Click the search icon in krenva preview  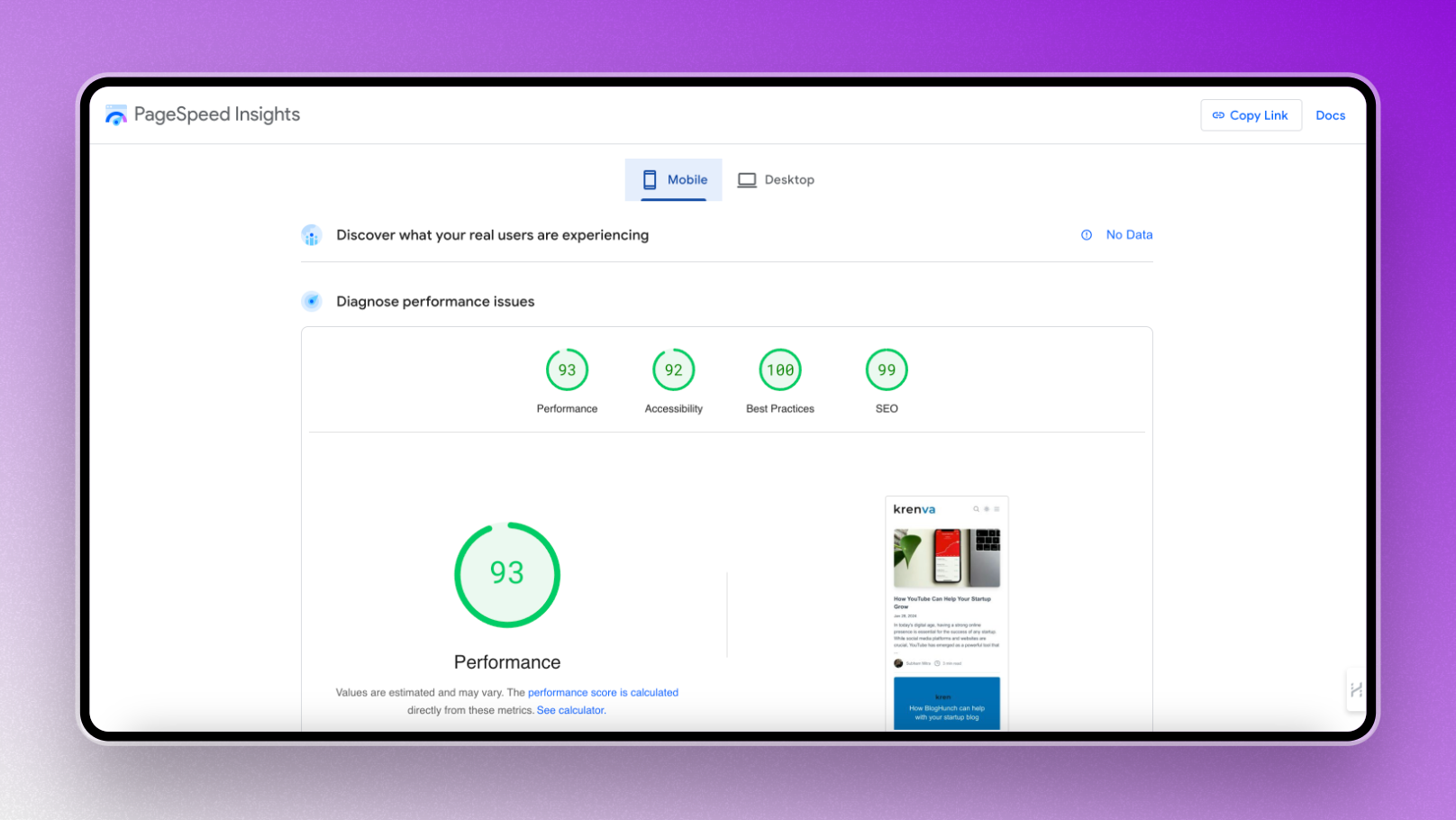click(x=976, y=509)
